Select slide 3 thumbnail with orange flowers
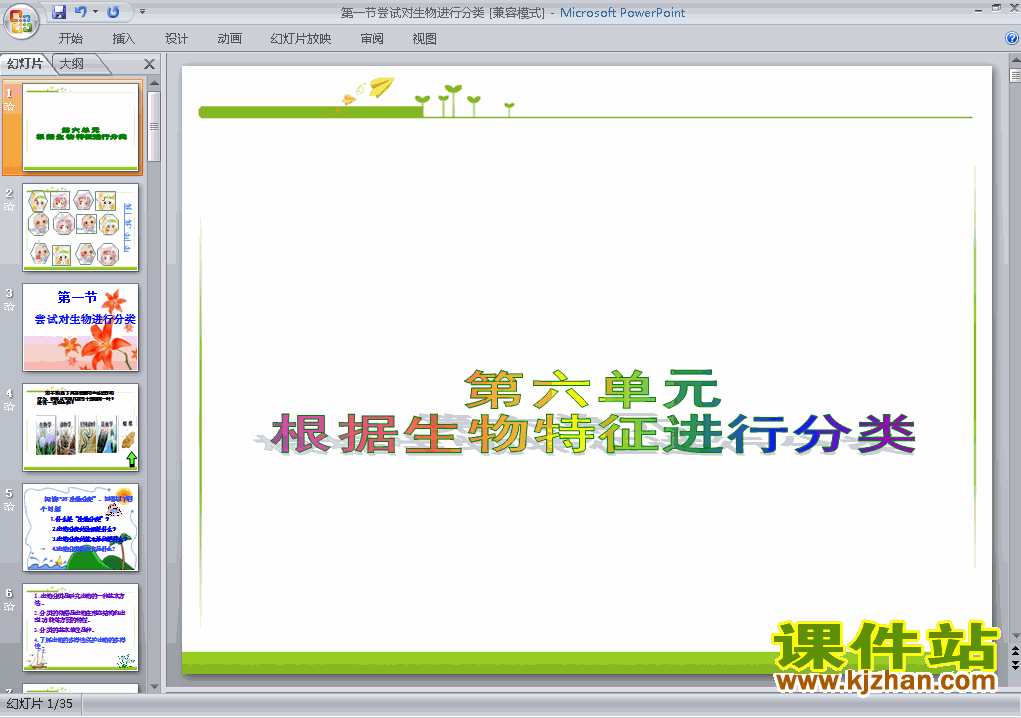Viewport: 1021px width, 718px height. [x=81, y=327]
